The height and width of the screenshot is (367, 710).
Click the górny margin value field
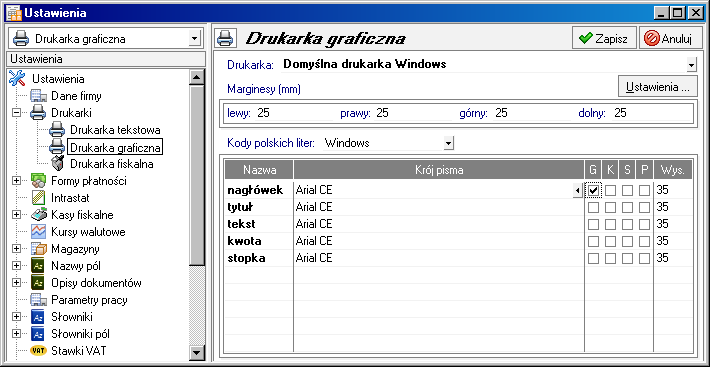532,113
